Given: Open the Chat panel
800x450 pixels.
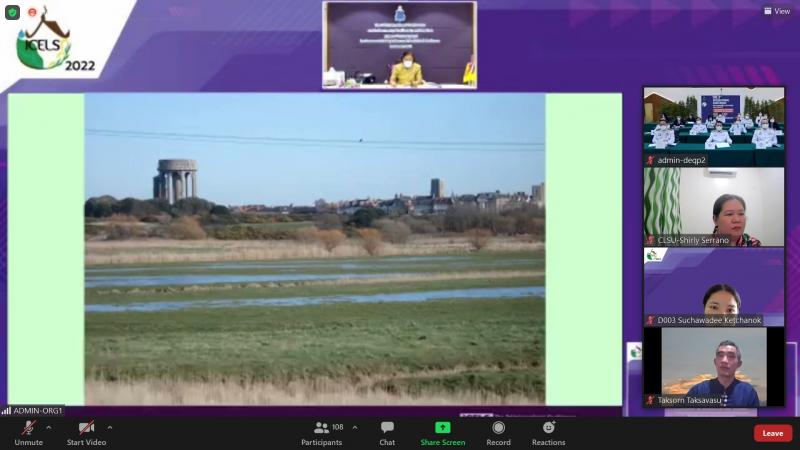Looking at the screenshot, I should click(387, 433).
